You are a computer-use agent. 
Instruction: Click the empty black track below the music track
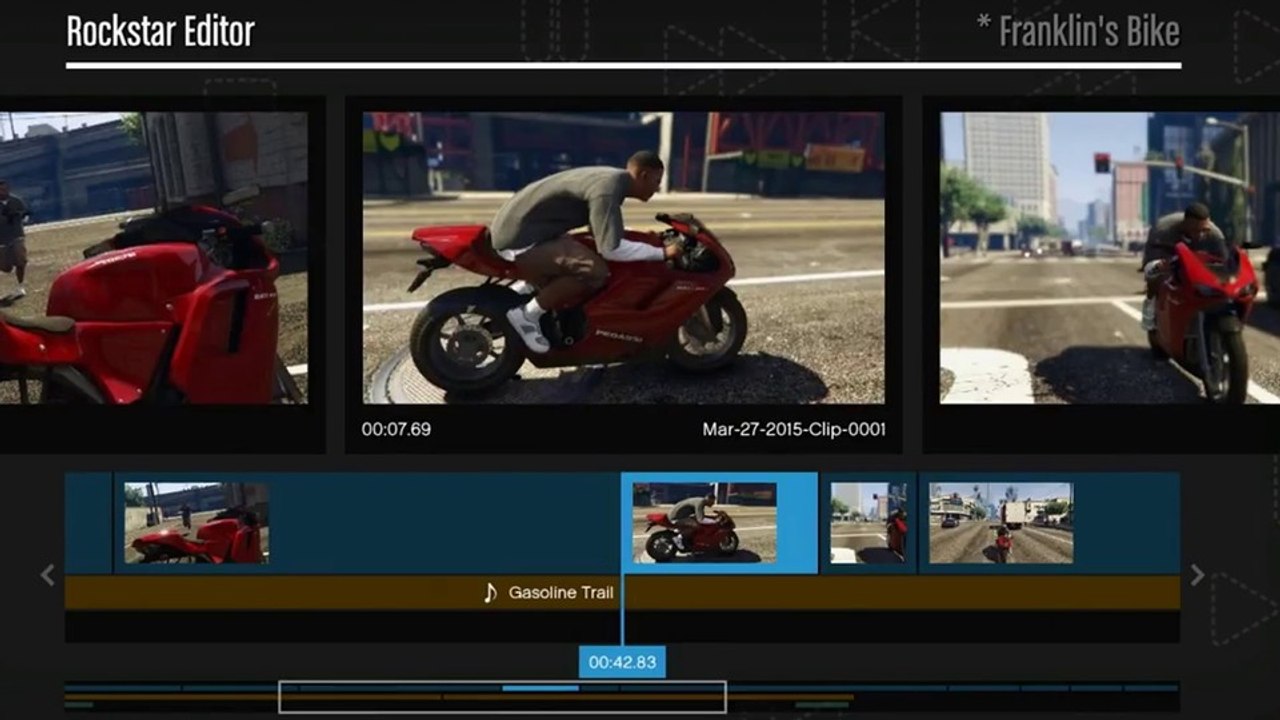tap(622, 627)
